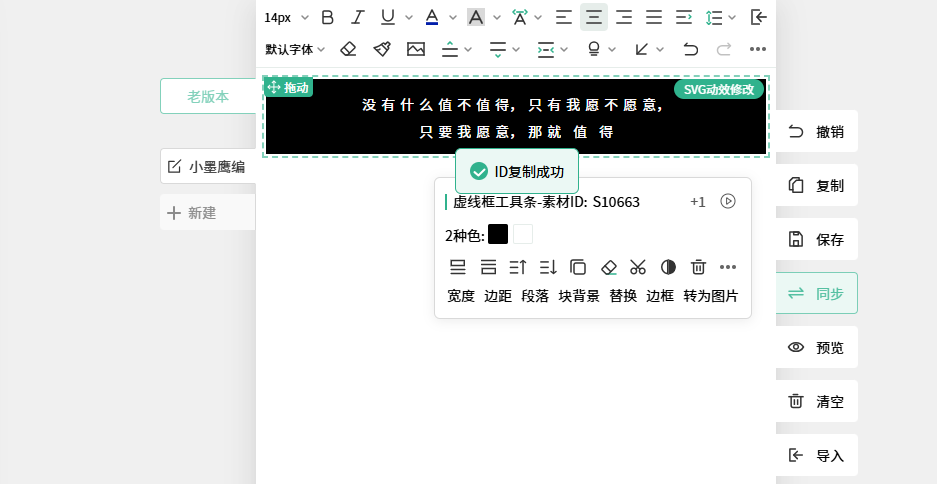Viewport: 937px width, 484px height.
Task: Open the toolbar more options ellipsis
Action: coord(758,49)
